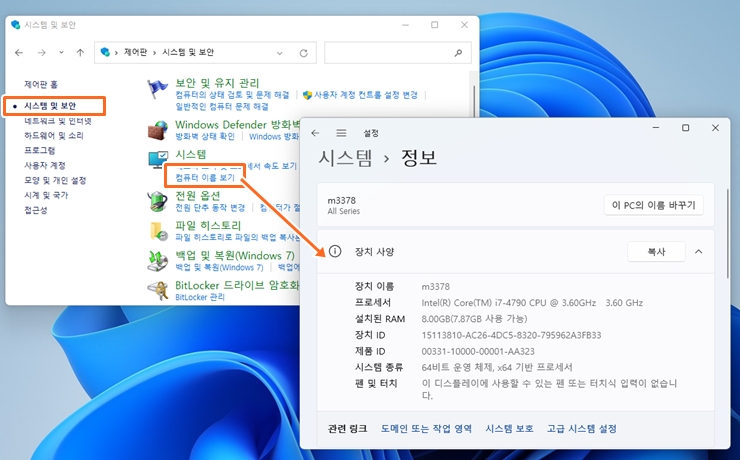This screenshot has width=740, height=460.
Task: Click the Settings window vertical scrollbar
Action: coord(727,234)
